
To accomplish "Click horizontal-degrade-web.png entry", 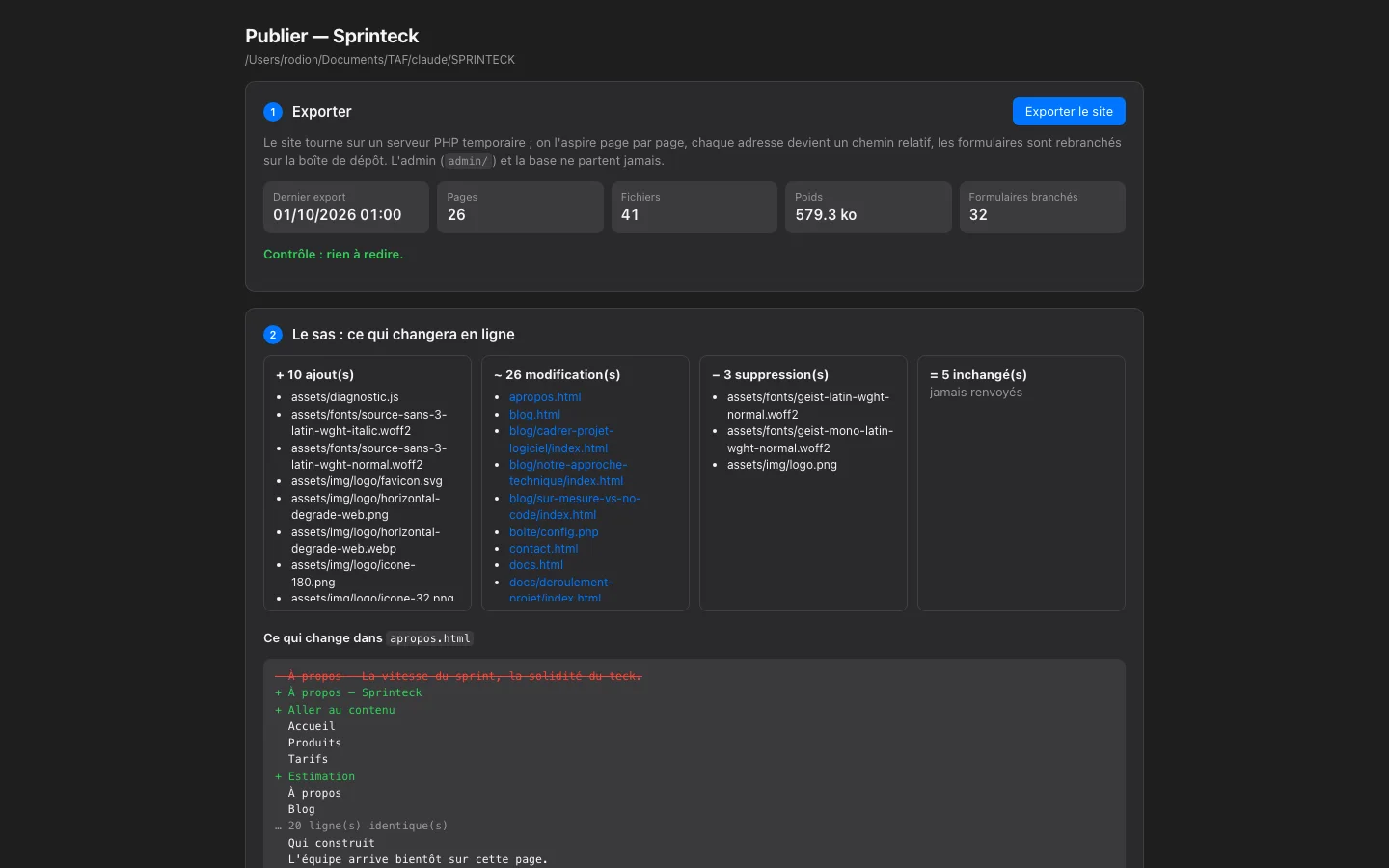I will [x=366, y=506].
